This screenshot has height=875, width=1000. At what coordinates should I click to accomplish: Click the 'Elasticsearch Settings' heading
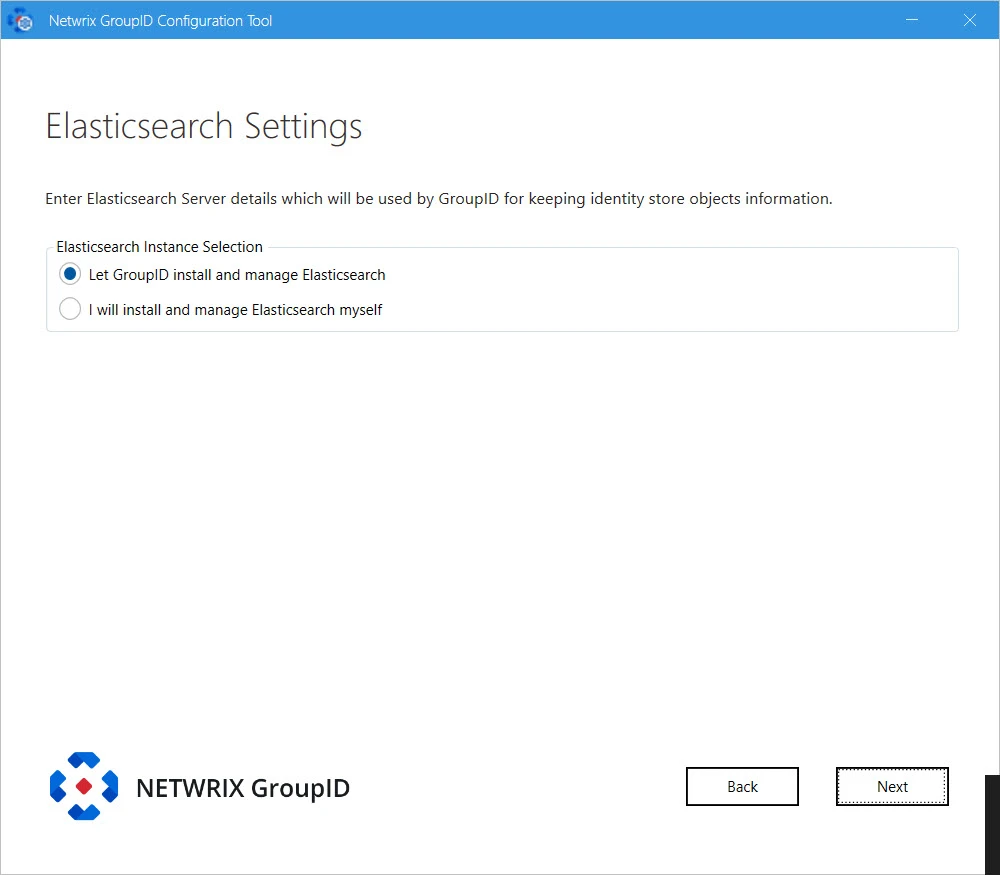pyautogui.click(x=203, y=126)
